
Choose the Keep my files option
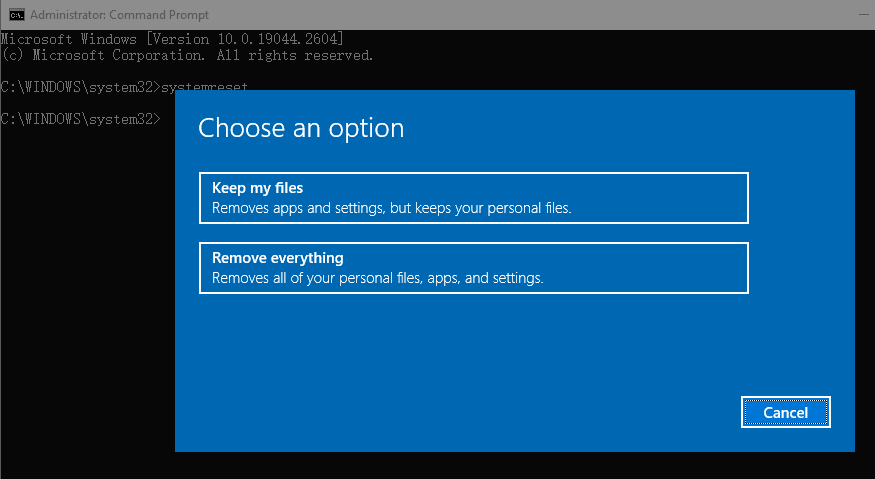click(474, 198)
